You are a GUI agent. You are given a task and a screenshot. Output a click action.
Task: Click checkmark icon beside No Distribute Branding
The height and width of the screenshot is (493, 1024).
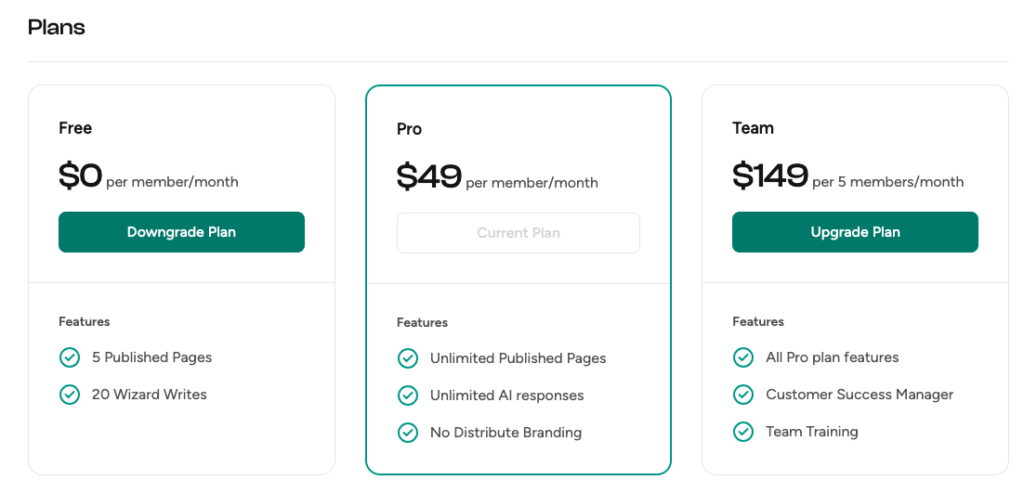click(408, 433)
